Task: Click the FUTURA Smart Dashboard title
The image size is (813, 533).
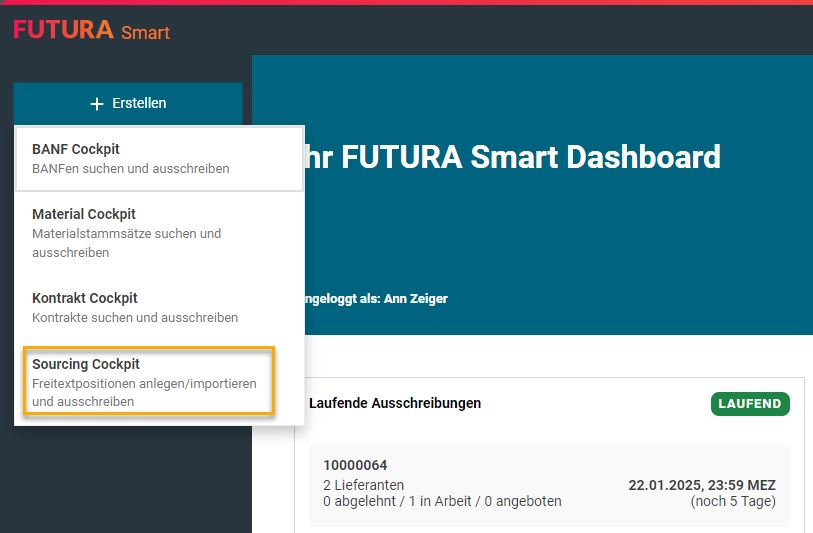Action: point(510,158)
